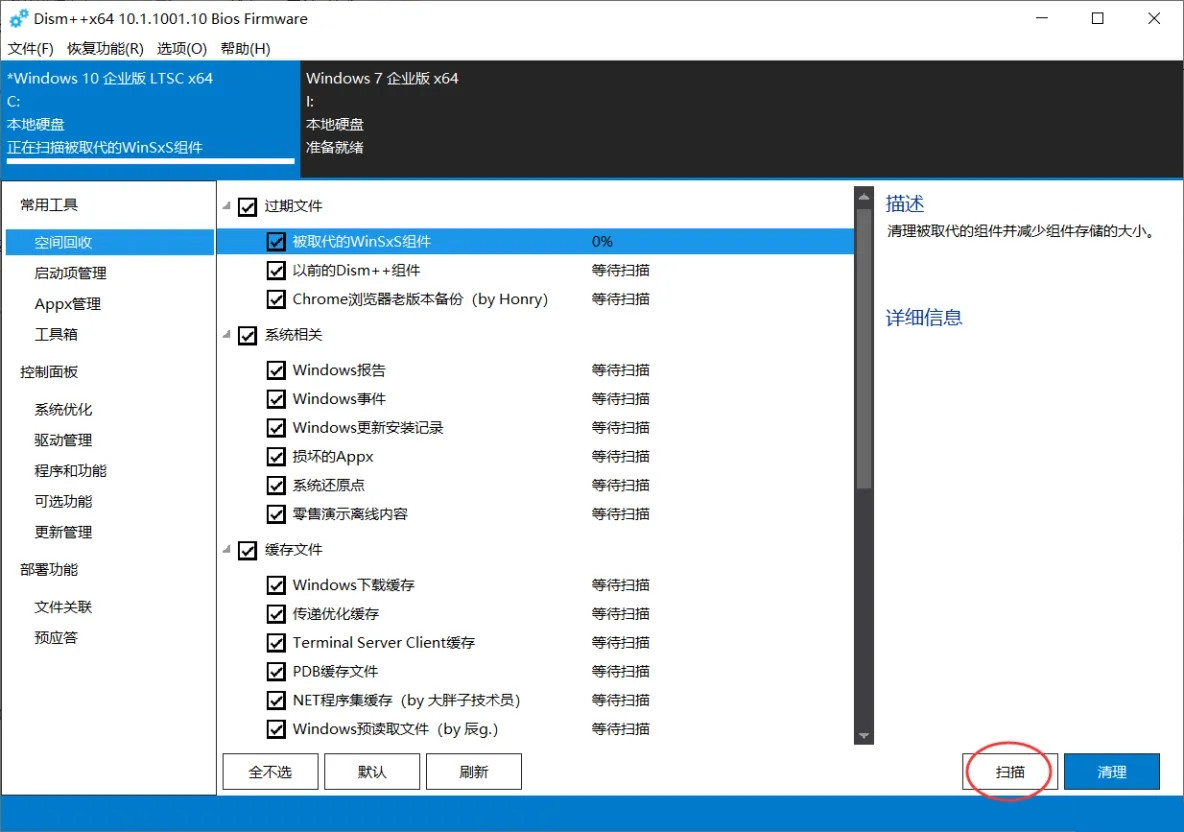Uncheck the Windows报告 checkbox

point(277,370)
